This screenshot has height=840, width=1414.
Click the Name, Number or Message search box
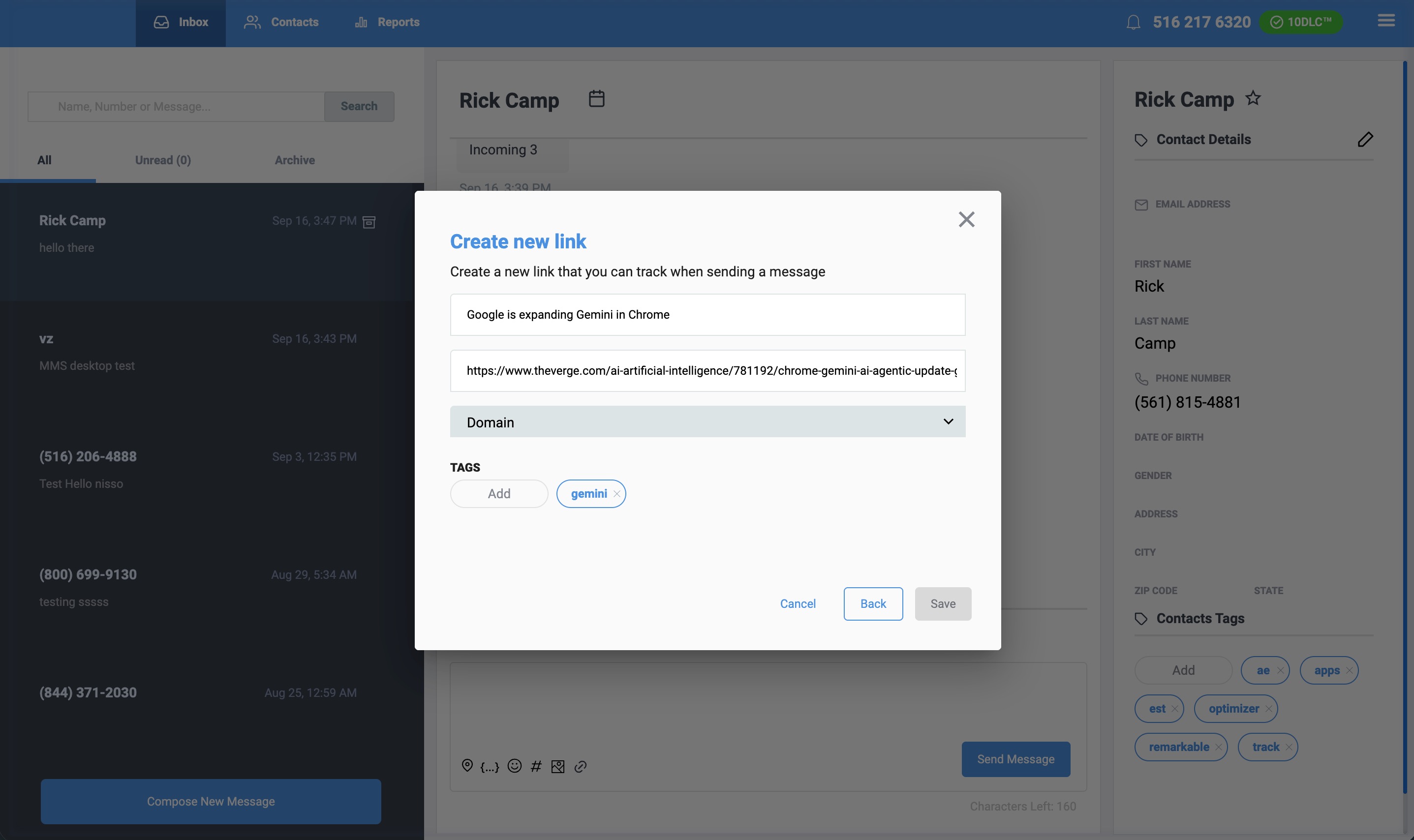(x=176, y=106)
